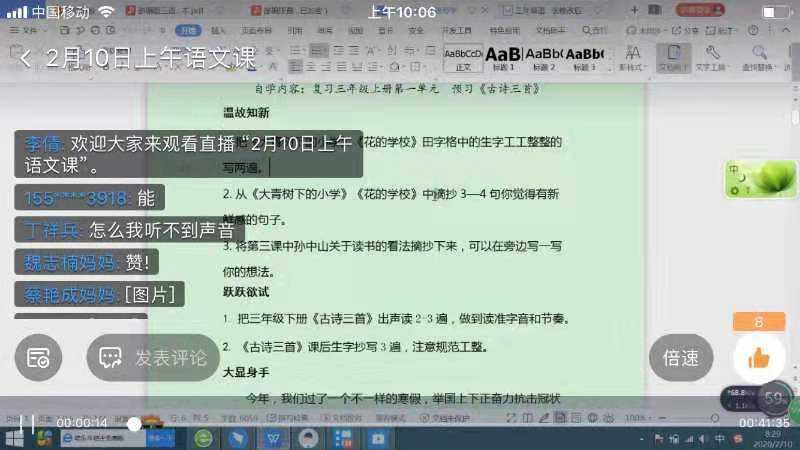Click the video progress slider knob

(x=134, y=424)
